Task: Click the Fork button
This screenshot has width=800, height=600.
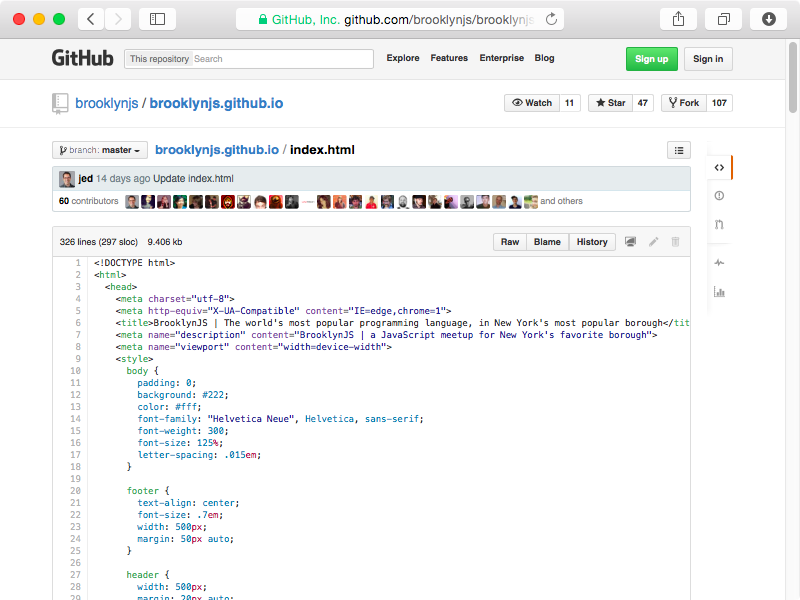Action: [x=684, y=103]
